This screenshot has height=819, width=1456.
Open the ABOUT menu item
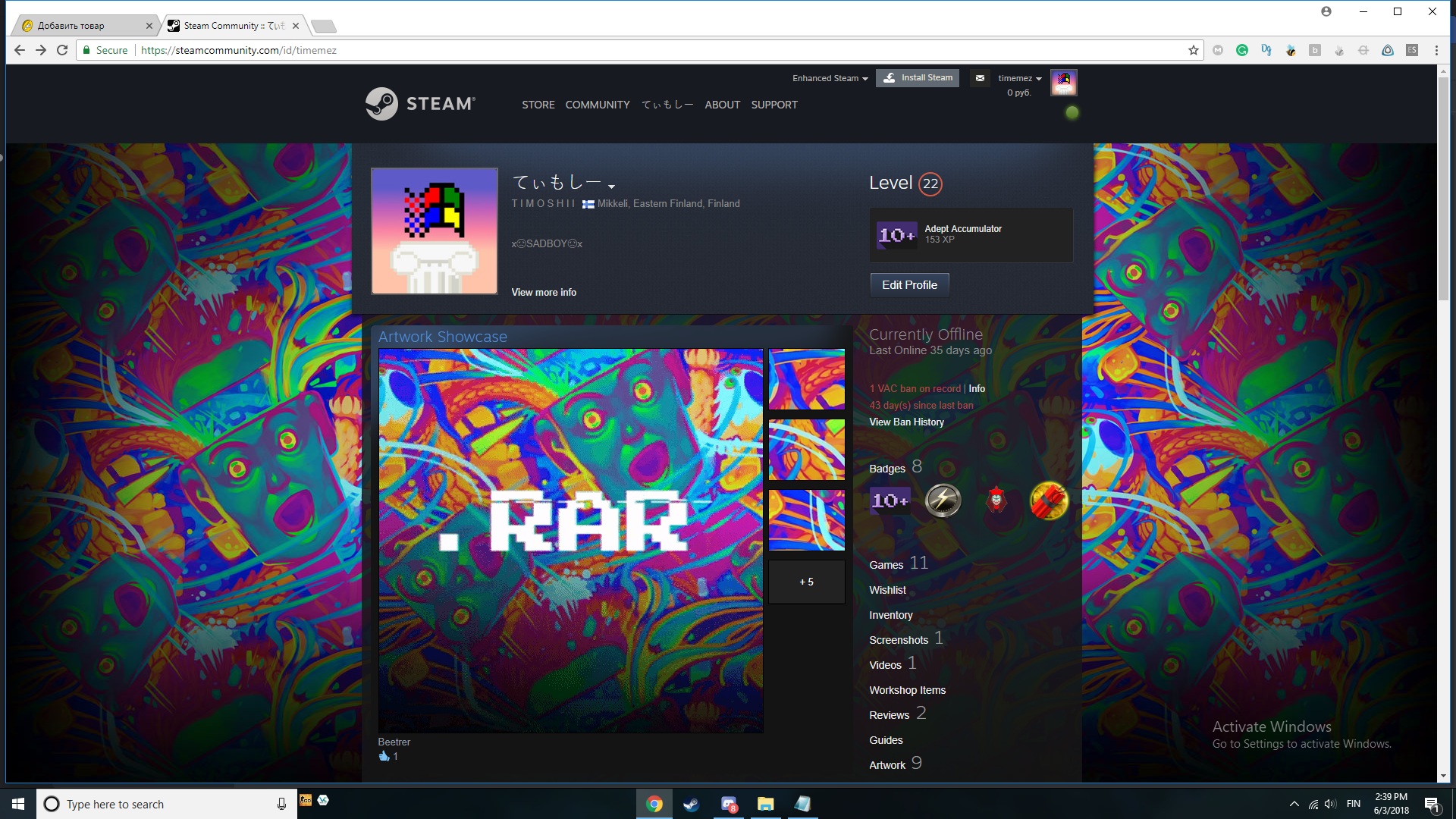click(722, 105)
